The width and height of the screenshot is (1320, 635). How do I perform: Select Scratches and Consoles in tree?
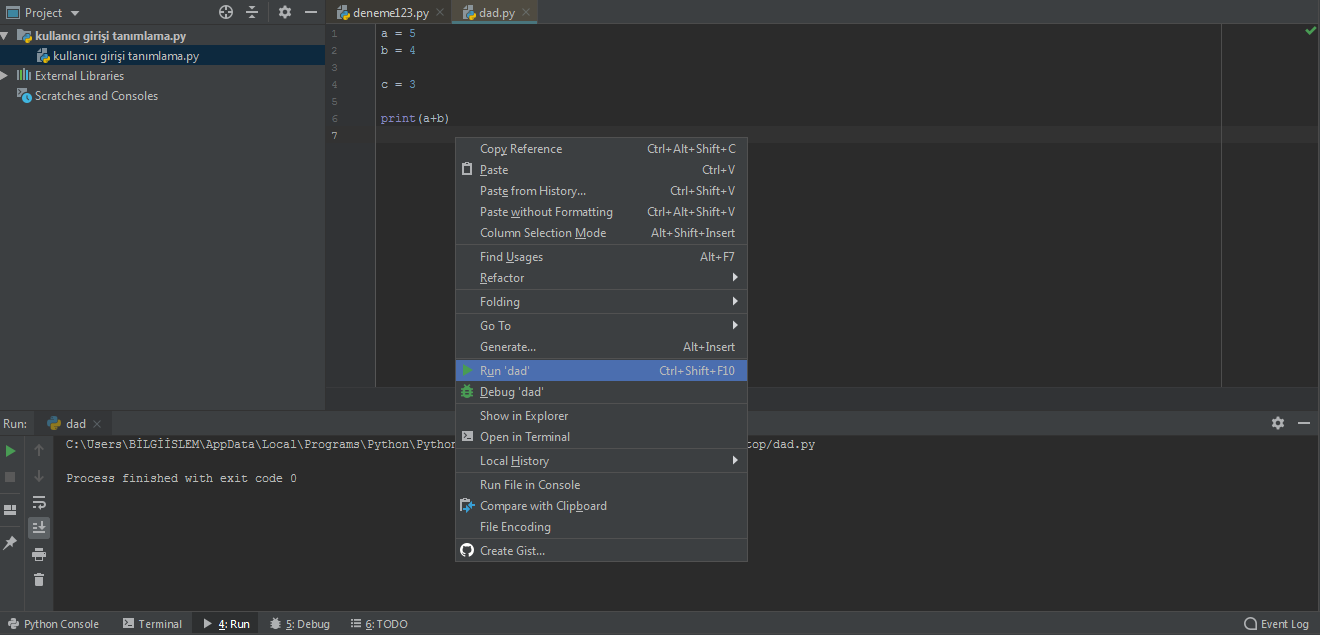click(96, 96)
